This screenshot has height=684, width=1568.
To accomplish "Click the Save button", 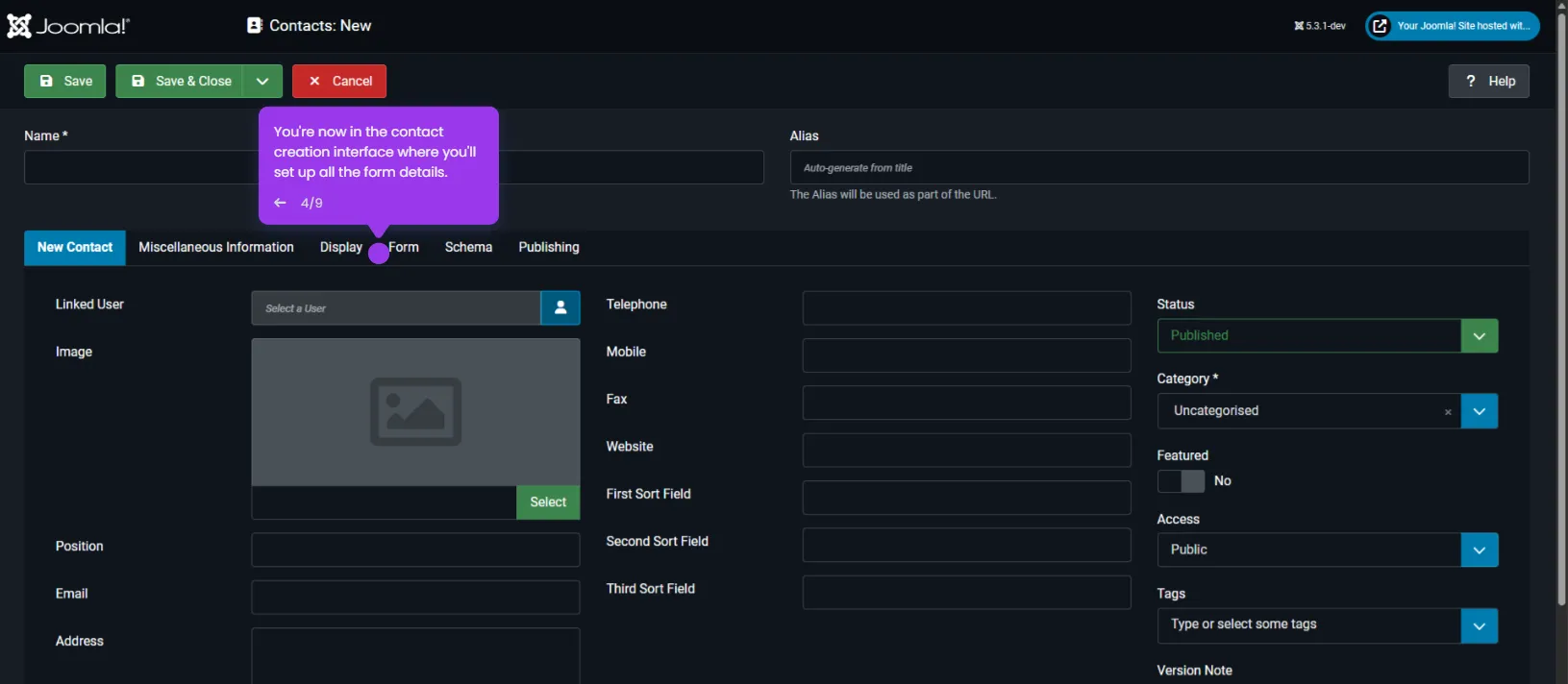I will (65, 82).
